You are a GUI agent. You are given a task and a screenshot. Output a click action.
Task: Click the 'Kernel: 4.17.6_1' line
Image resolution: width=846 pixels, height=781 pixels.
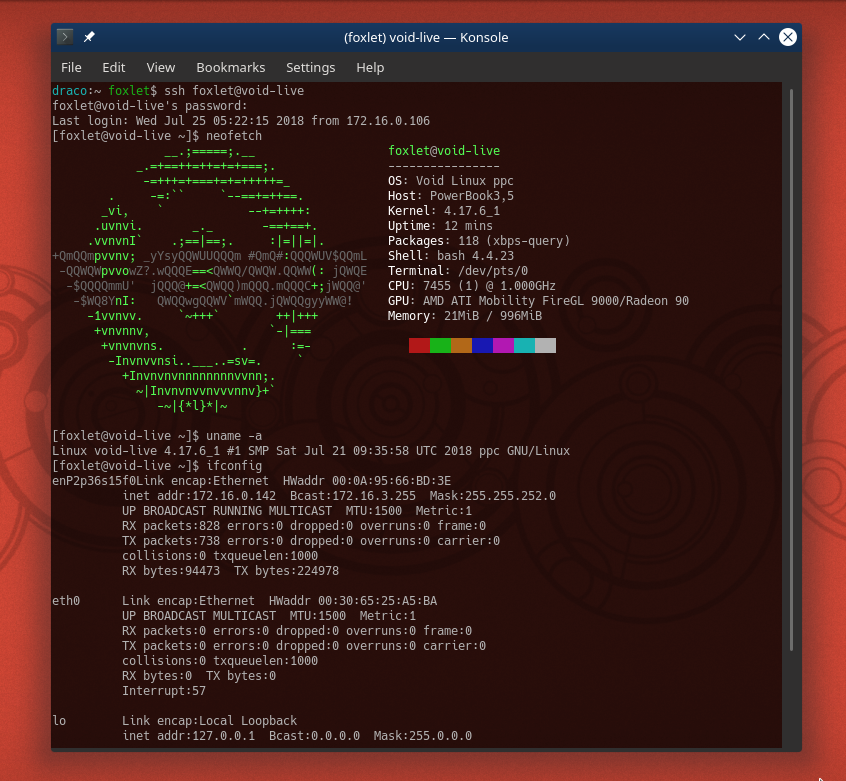[444, 211]
